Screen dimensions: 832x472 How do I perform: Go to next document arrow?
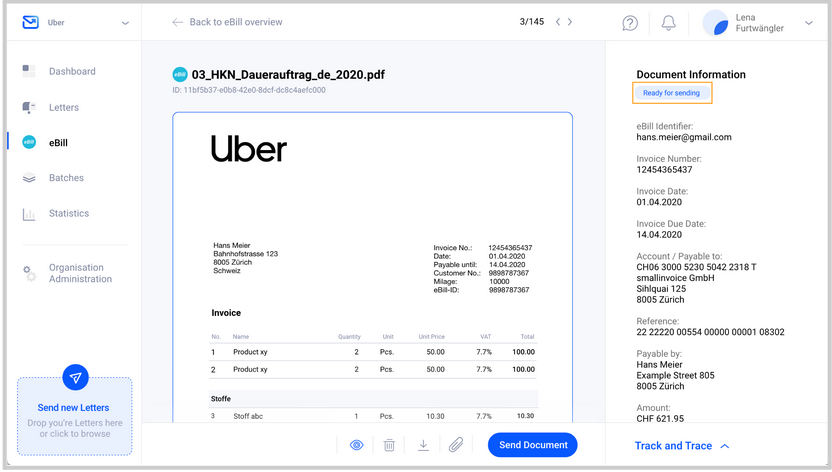click(x=570, y=22)
